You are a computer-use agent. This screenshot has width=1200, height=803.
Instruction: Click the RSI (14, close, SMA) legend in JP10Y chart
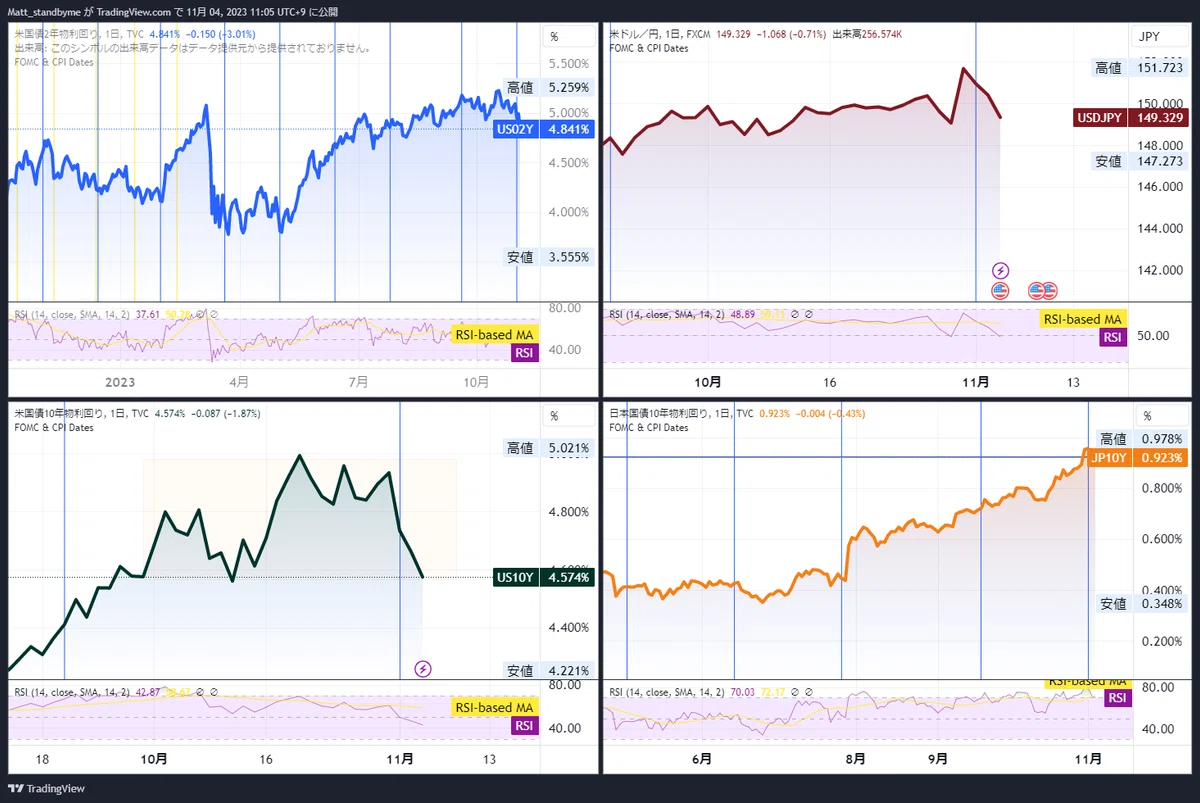point(666,691)
